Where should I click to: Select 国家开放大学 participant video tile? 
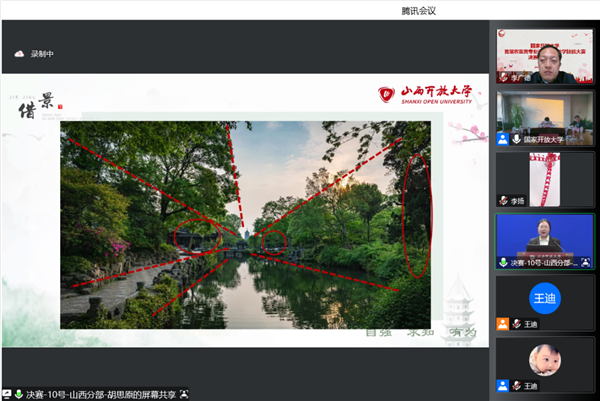(545, 115)
